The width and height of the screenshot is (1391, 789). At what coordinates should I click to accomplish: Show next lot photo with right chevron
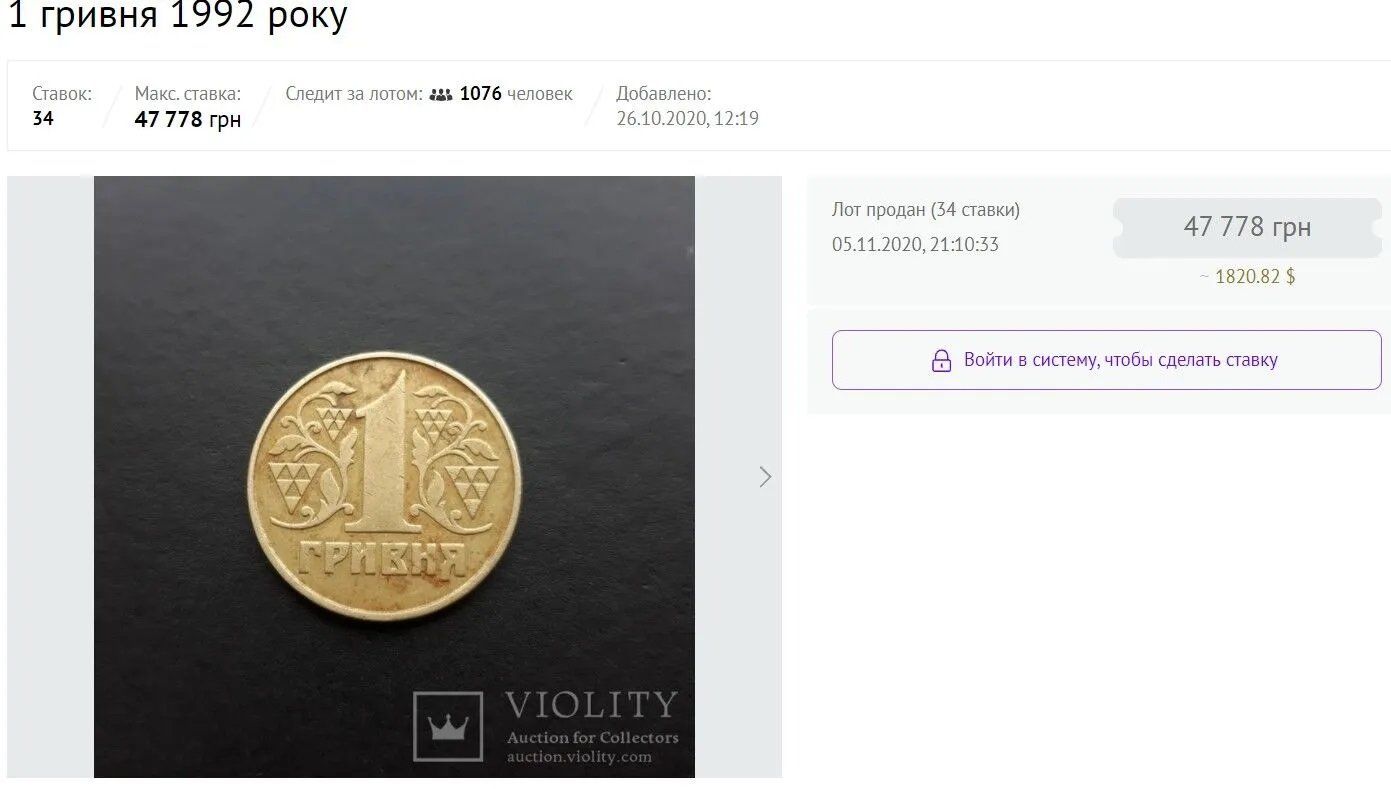pos(765,477)
